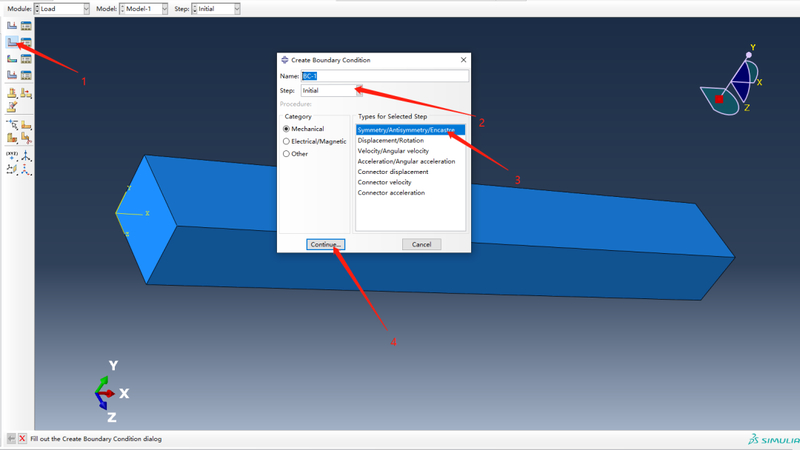Select the Create Datum CSYS tool

26,168
